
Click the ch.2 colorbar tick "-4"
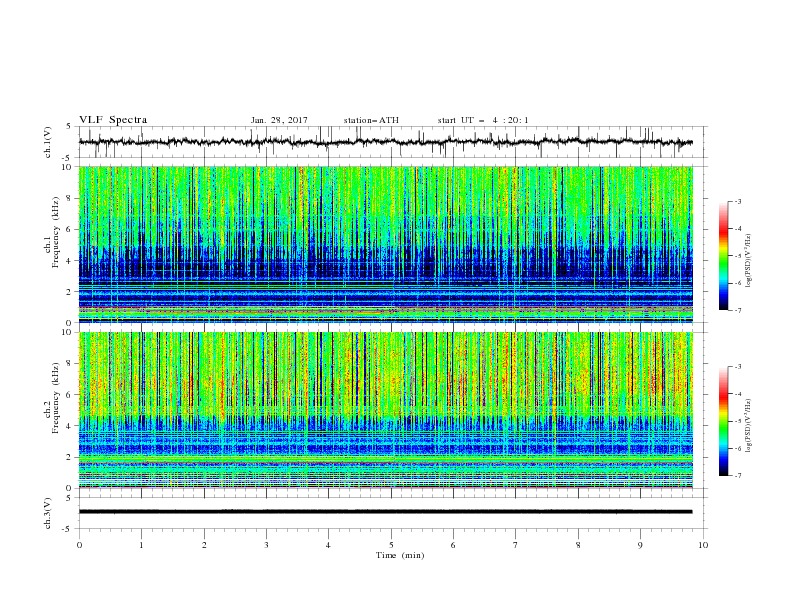(737, 394)
